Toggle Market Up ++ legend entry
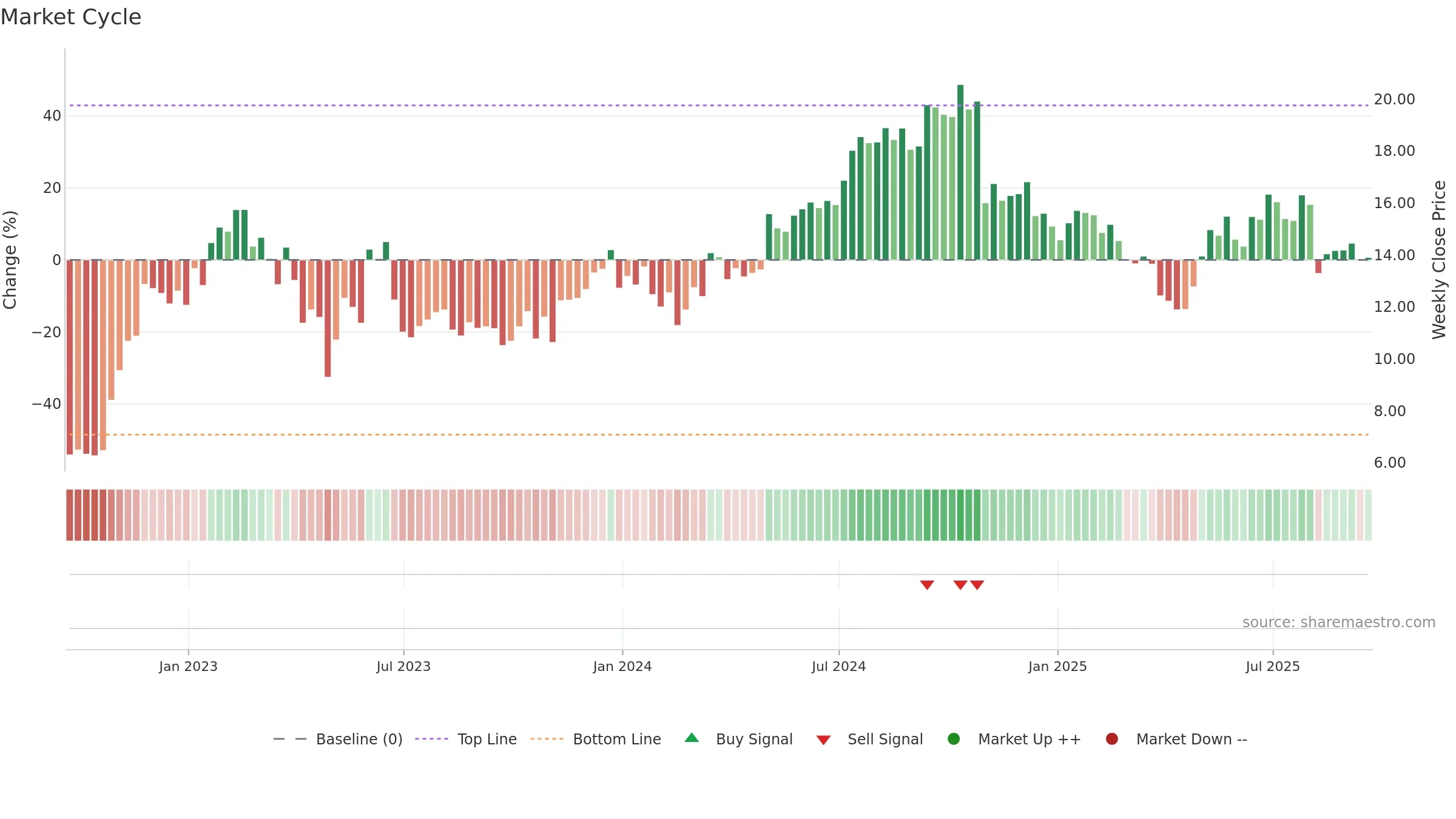Viewport: 1456px width, 819px height. point(1014,739)
